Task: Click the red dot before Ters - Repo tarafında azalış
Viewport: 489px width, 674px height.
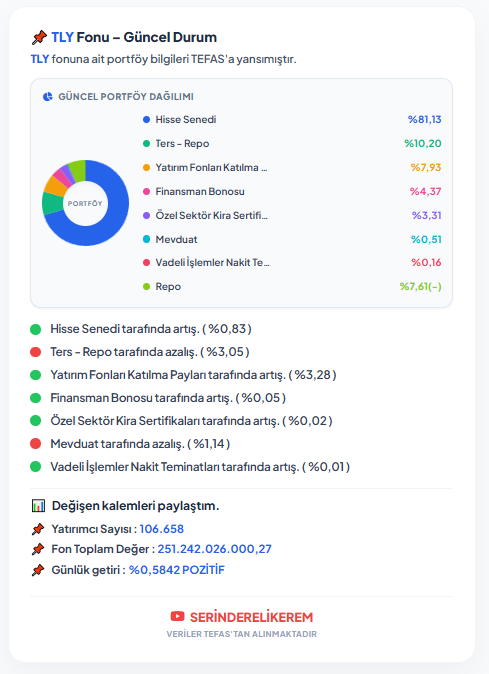Action: 36,352
